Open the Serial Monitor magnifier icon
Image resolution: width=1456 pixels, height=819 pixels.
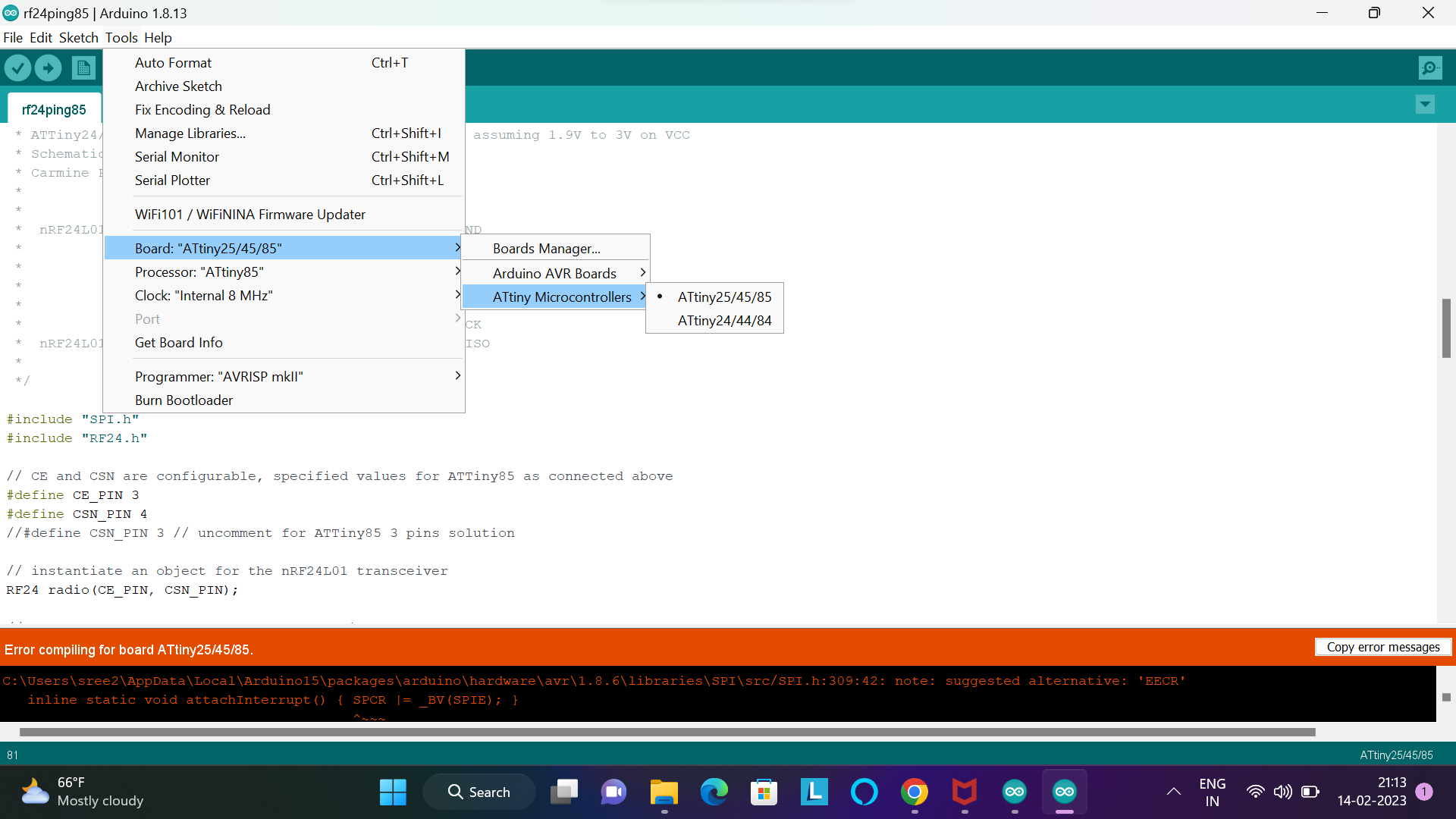point(1429,68)
